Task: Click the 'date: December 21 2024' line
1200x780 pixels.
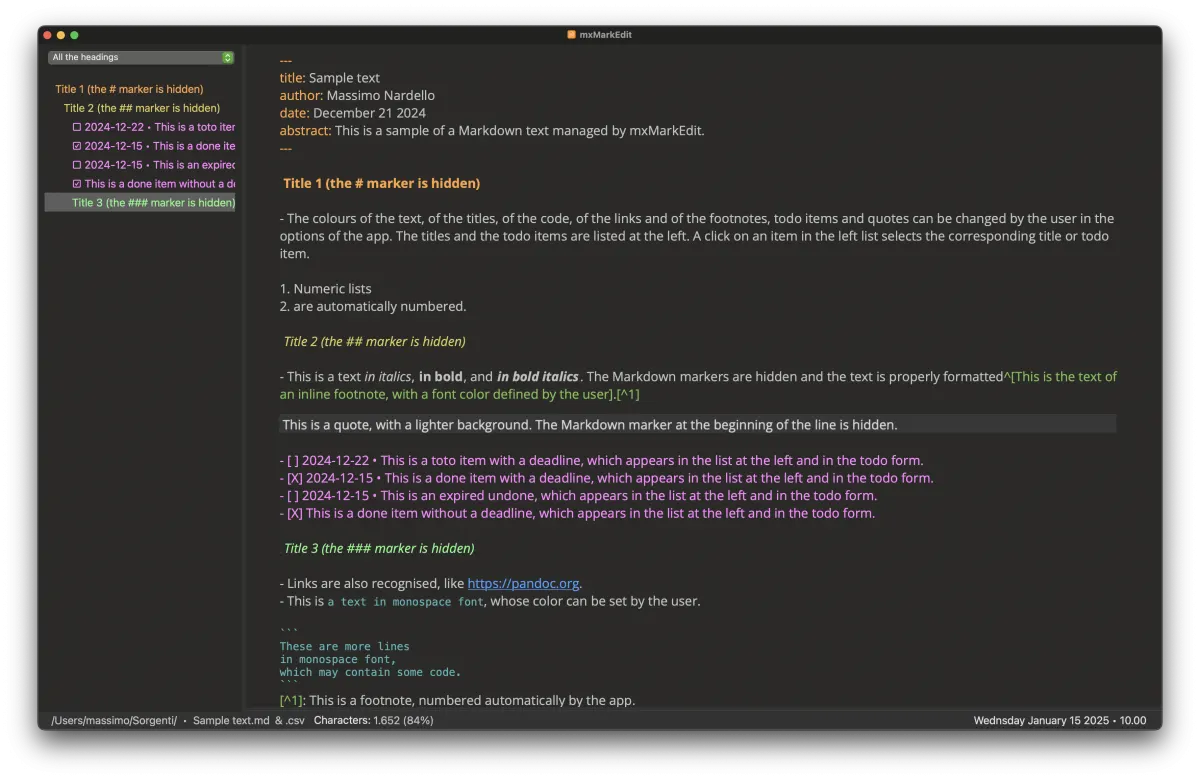Action: click(x=353, y=113)
